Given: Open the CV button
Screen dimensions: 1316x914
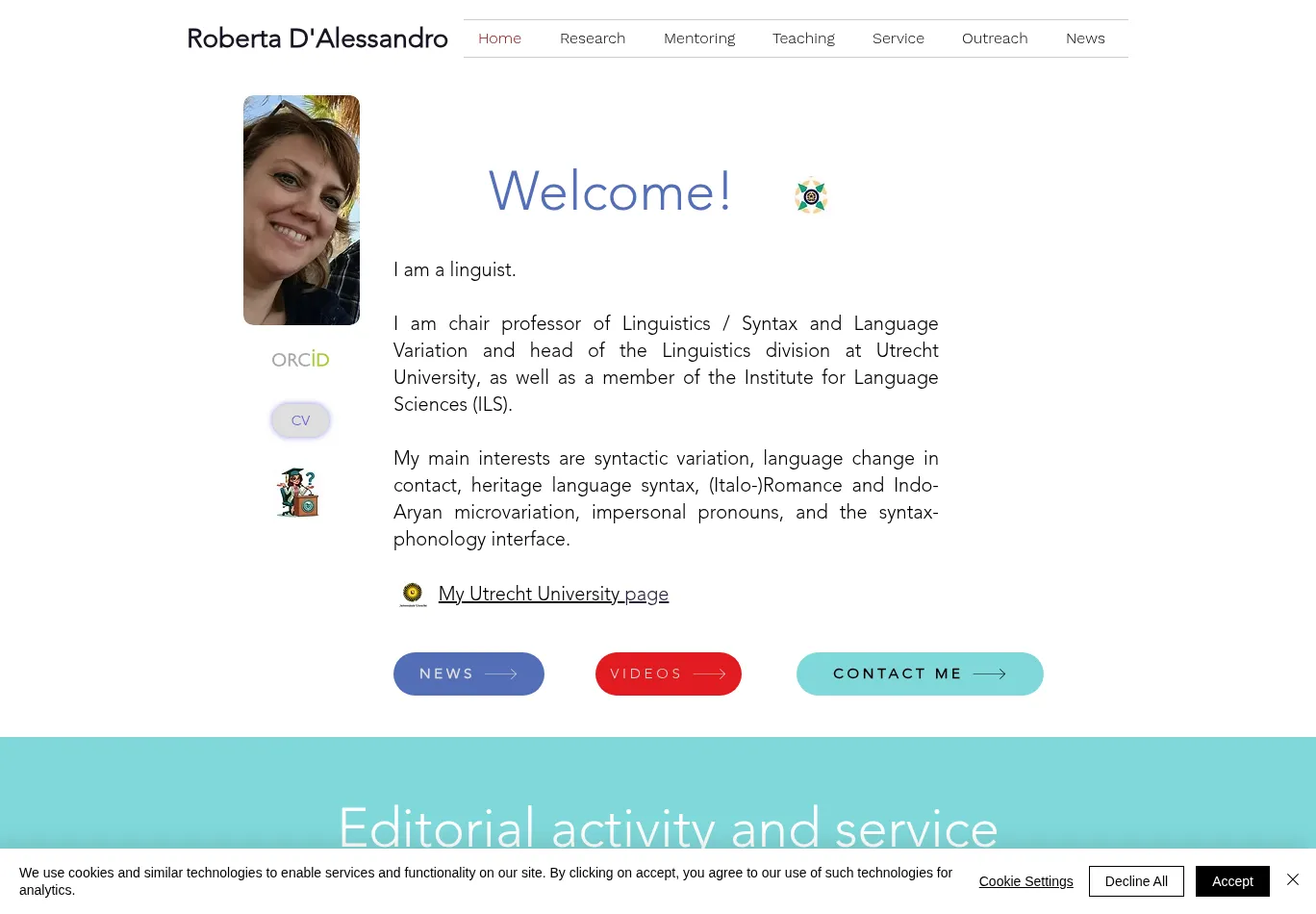Looking at the screenshot, I should pyautogui.click(x=300, y=420).
